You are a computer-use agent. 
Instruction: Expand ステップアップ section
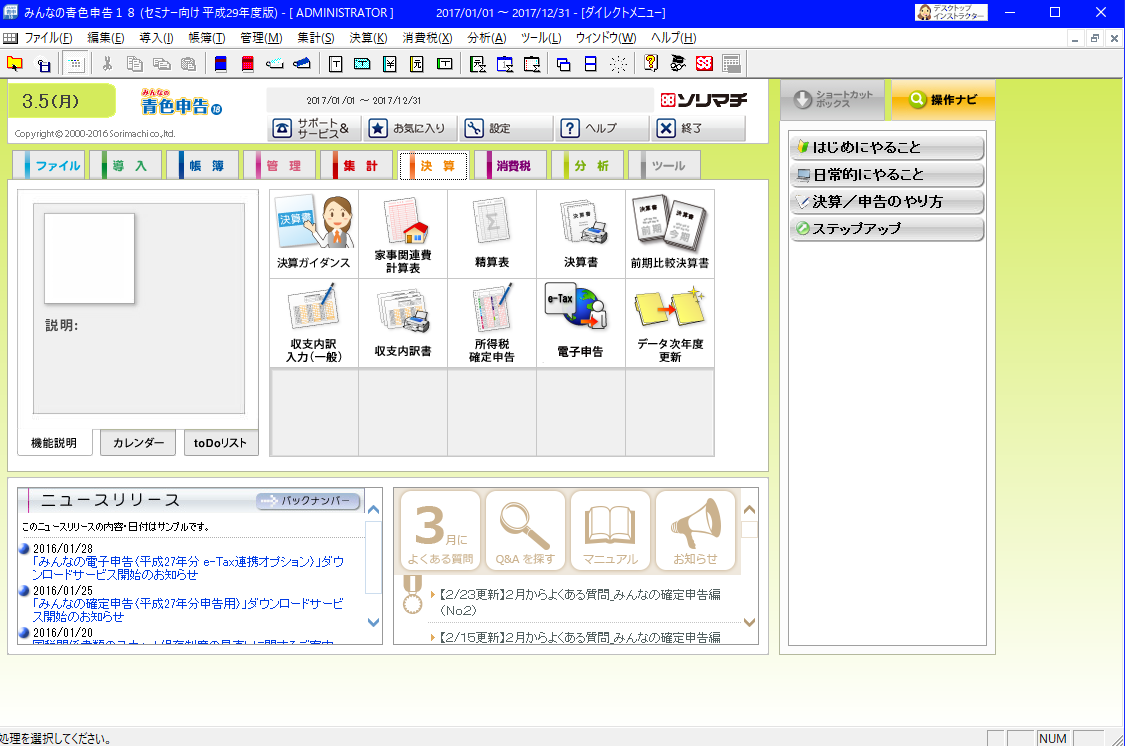coord(887,229)
